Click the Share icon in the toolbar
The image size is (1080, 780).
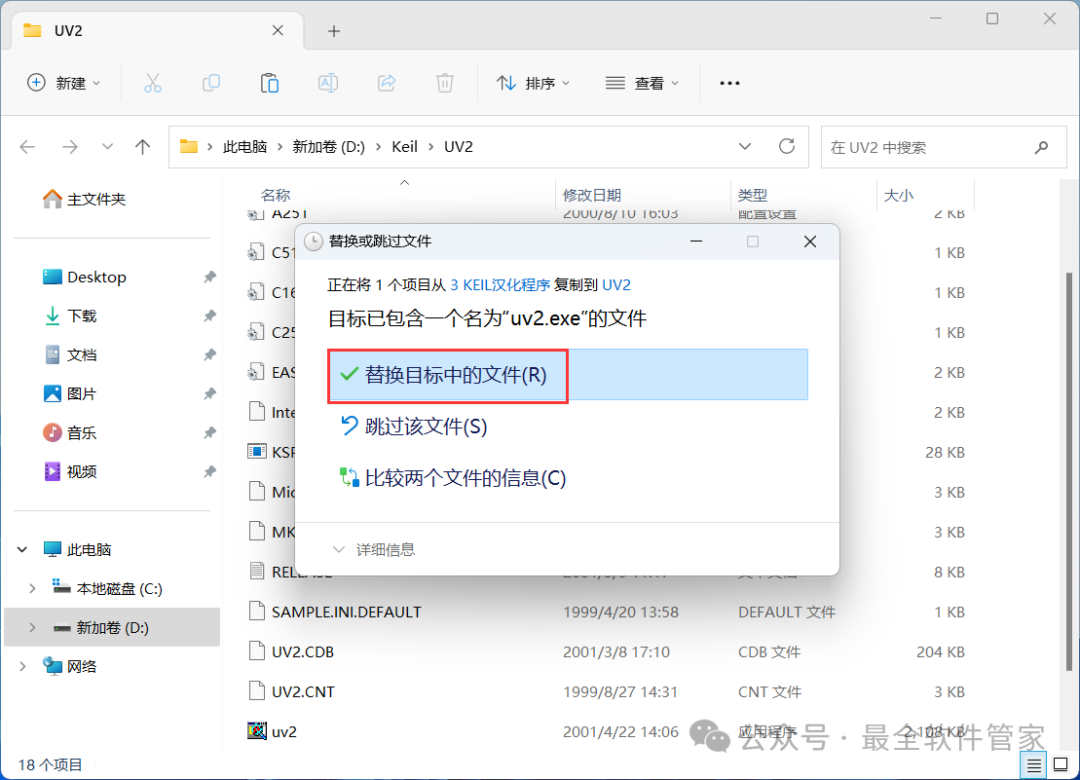point(386,83)
